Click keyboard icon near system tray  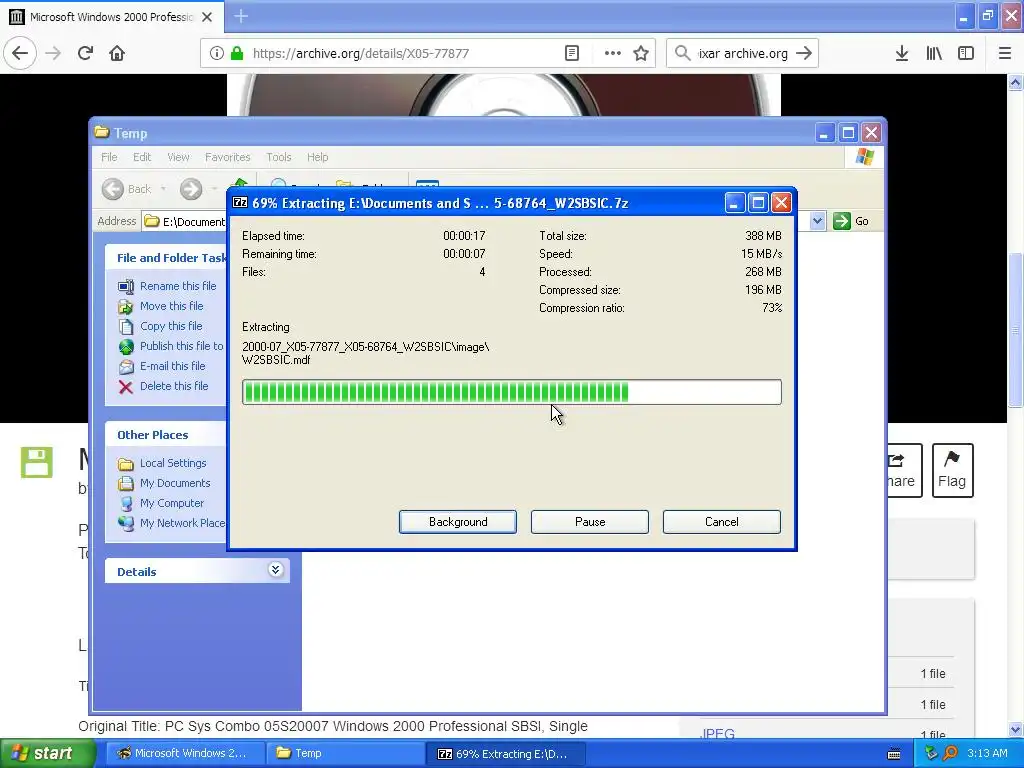pyautogui.click(x=894, y=754)
